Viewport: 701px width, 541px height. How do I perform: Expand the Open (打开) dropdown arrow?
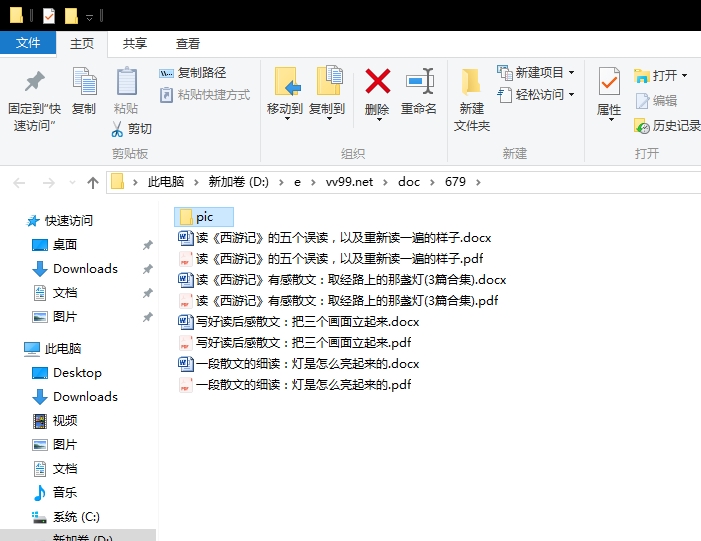point(684,76)
